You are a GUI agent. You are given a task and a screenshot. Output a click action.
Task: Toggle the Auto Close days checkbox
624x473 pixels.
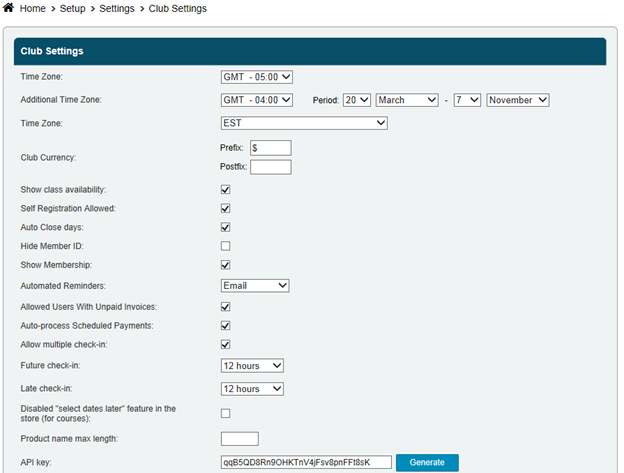click(x=225, y=227)
